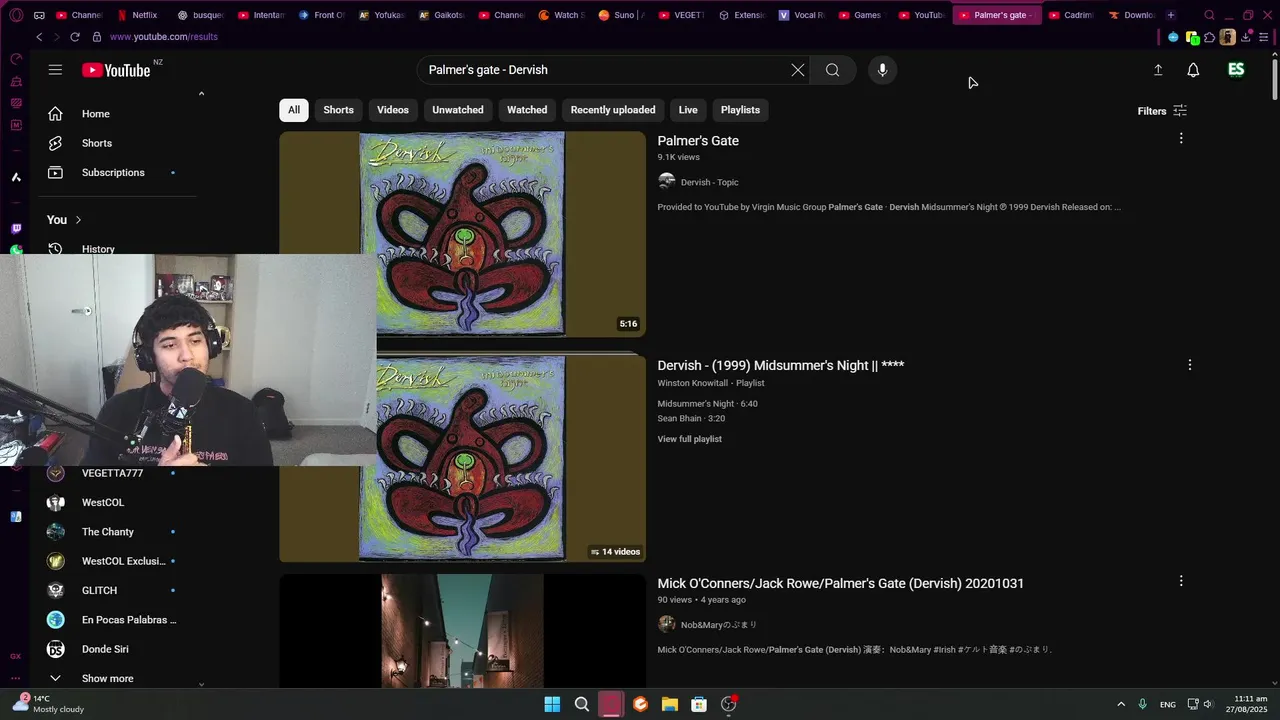Viewport: 1280px width, 720px height.
Task: Click inside the YouTube search field
Action: pyautogui.click(x=600, y=70)
